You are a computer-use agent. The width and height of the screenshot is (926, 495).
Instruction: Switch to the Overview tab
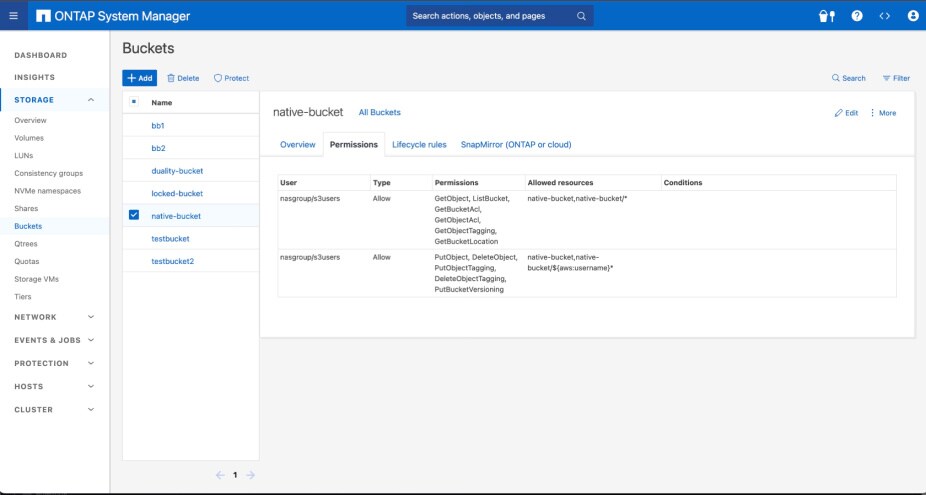[x=297, y=145]
